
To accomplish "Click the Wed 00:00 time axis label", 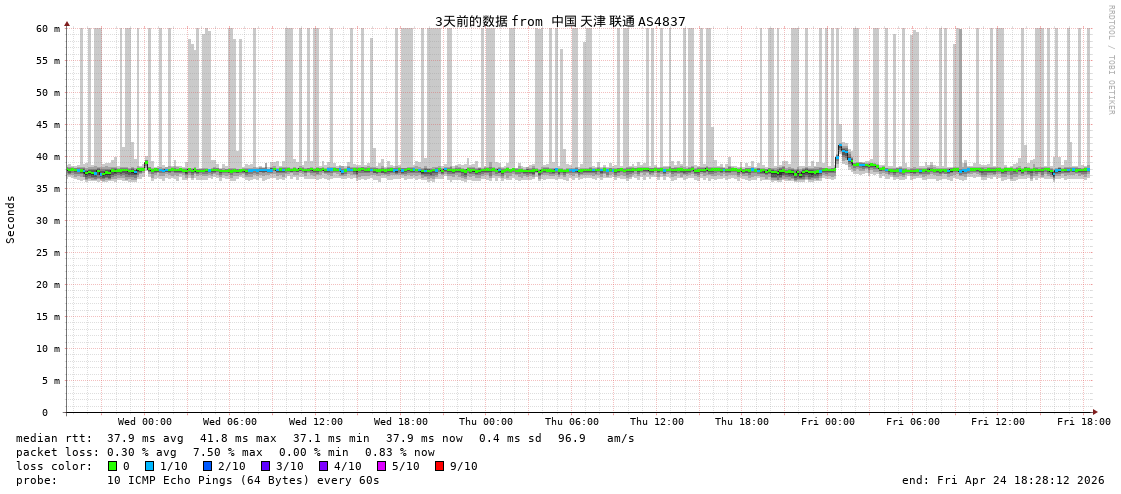I will [145, 422].
